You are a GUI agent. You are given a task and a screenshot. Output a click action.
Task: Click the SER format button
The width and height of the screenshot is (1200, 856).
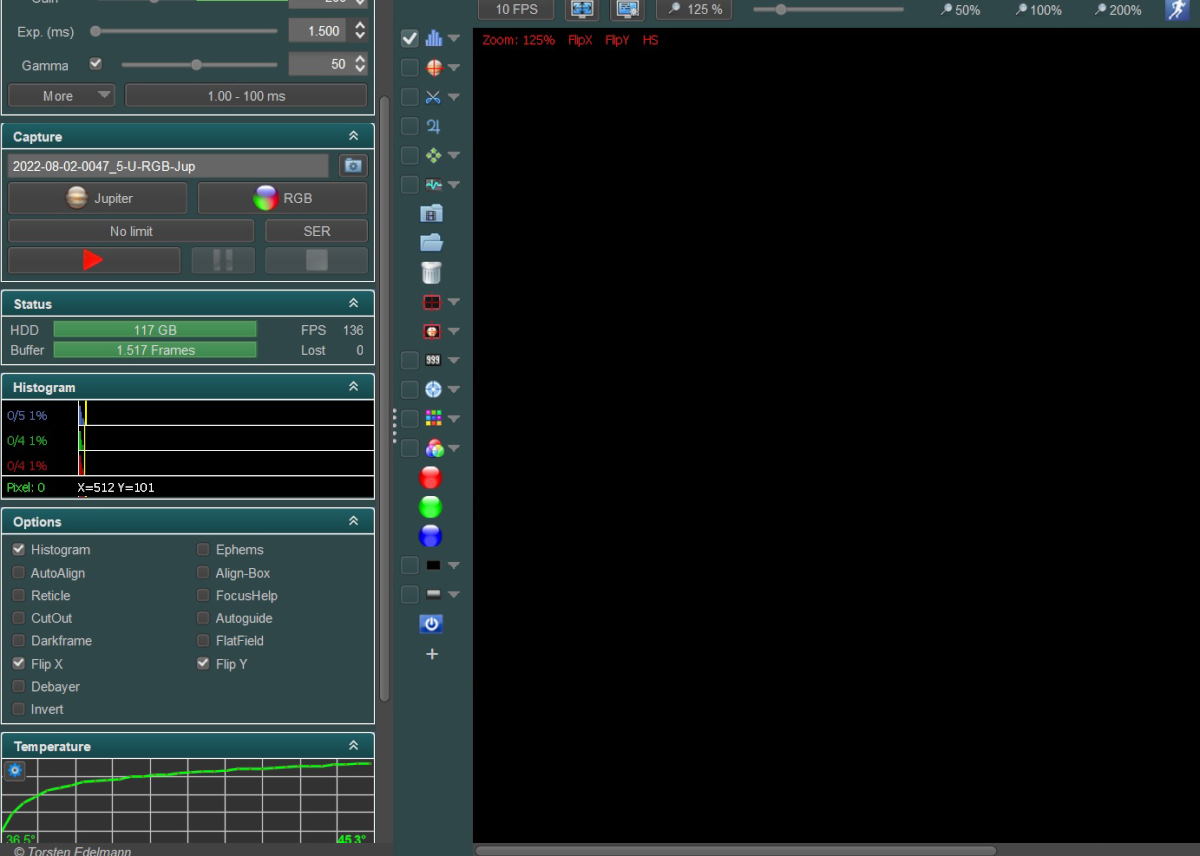316,231
